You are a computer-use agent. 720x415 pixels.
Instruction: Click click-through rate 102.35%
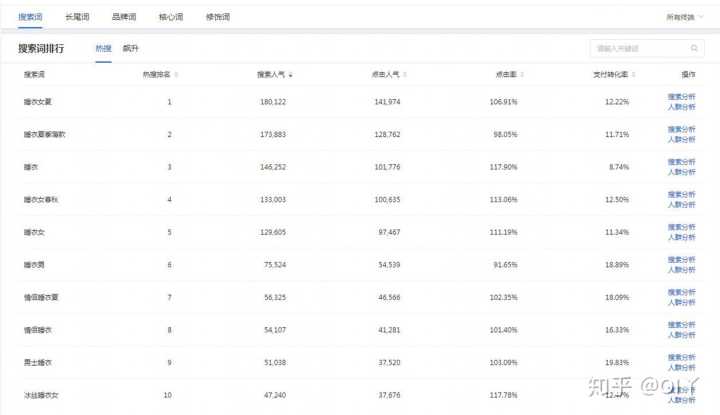503,297
